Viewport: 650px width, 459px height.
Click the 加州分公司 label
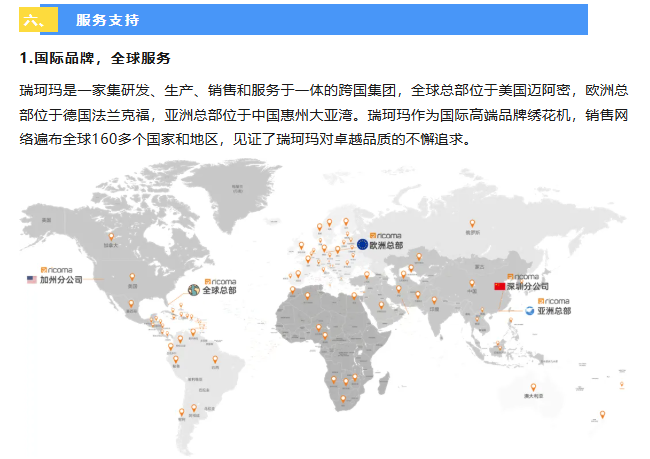[x=63, y=280]
